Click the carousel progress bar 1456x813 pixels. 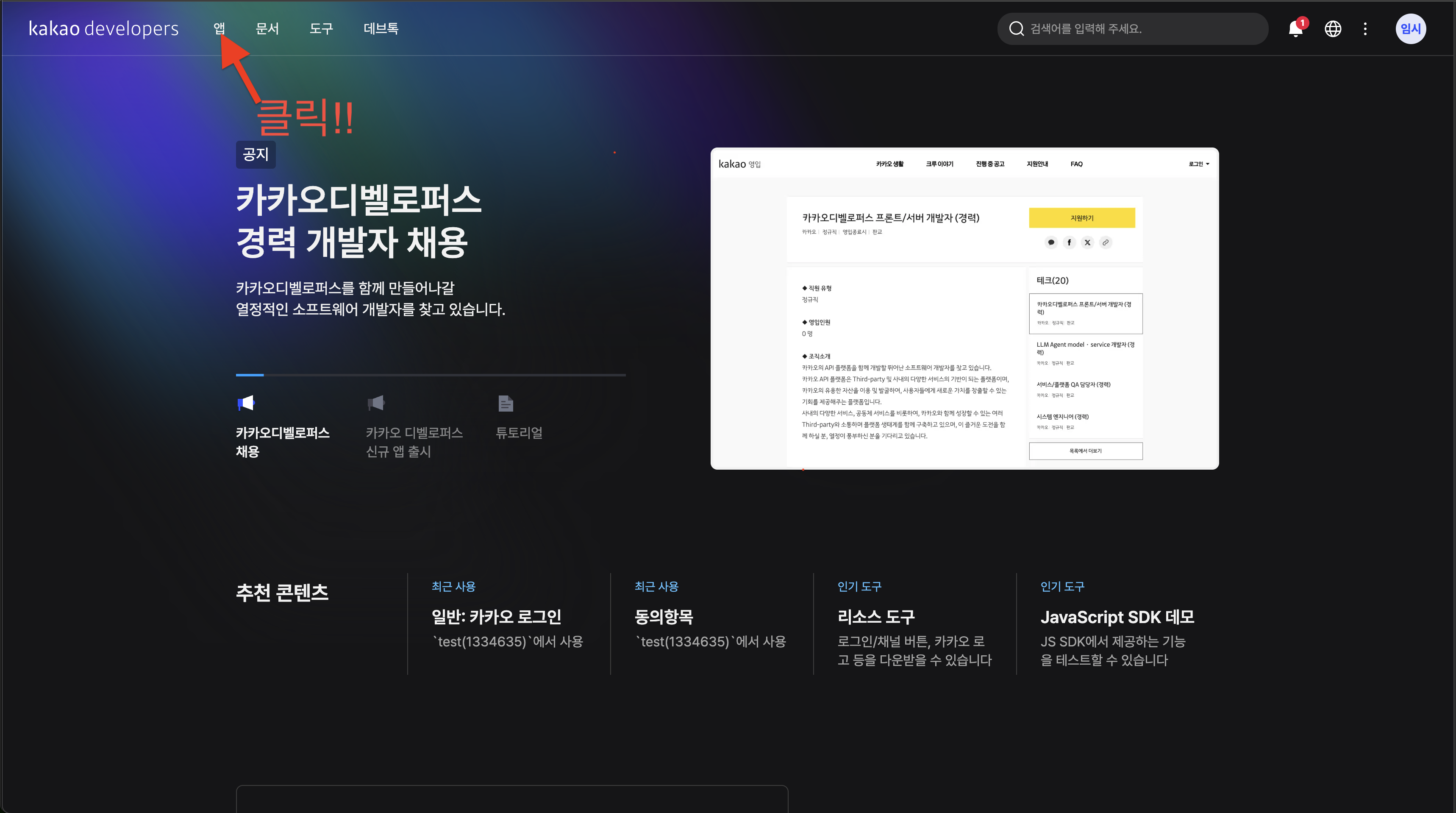tap(430, 375)
